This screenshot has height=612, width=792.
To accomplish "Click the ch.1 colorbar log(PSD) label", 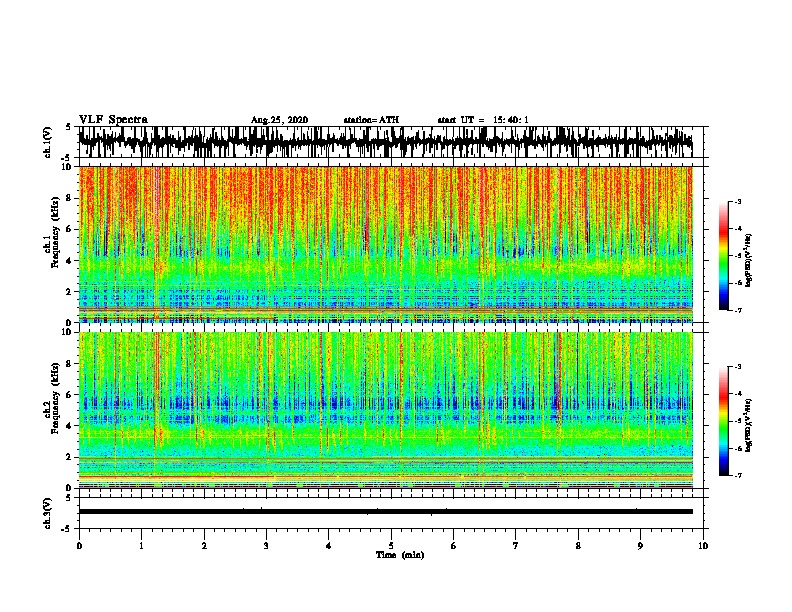I will 749,261.
